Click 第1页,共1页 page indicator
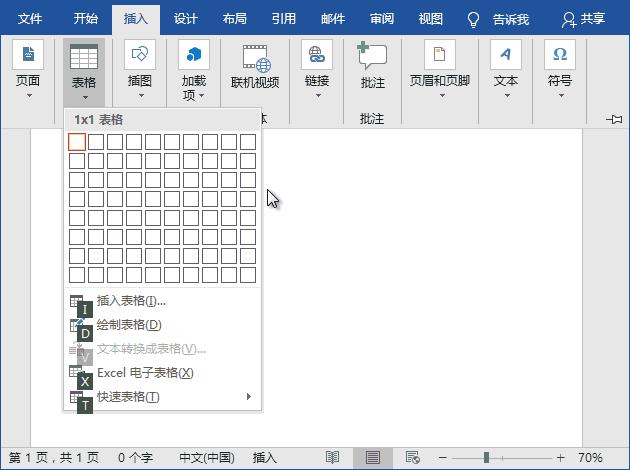Screen dimensions: 630x470 [x=54, y=458]
